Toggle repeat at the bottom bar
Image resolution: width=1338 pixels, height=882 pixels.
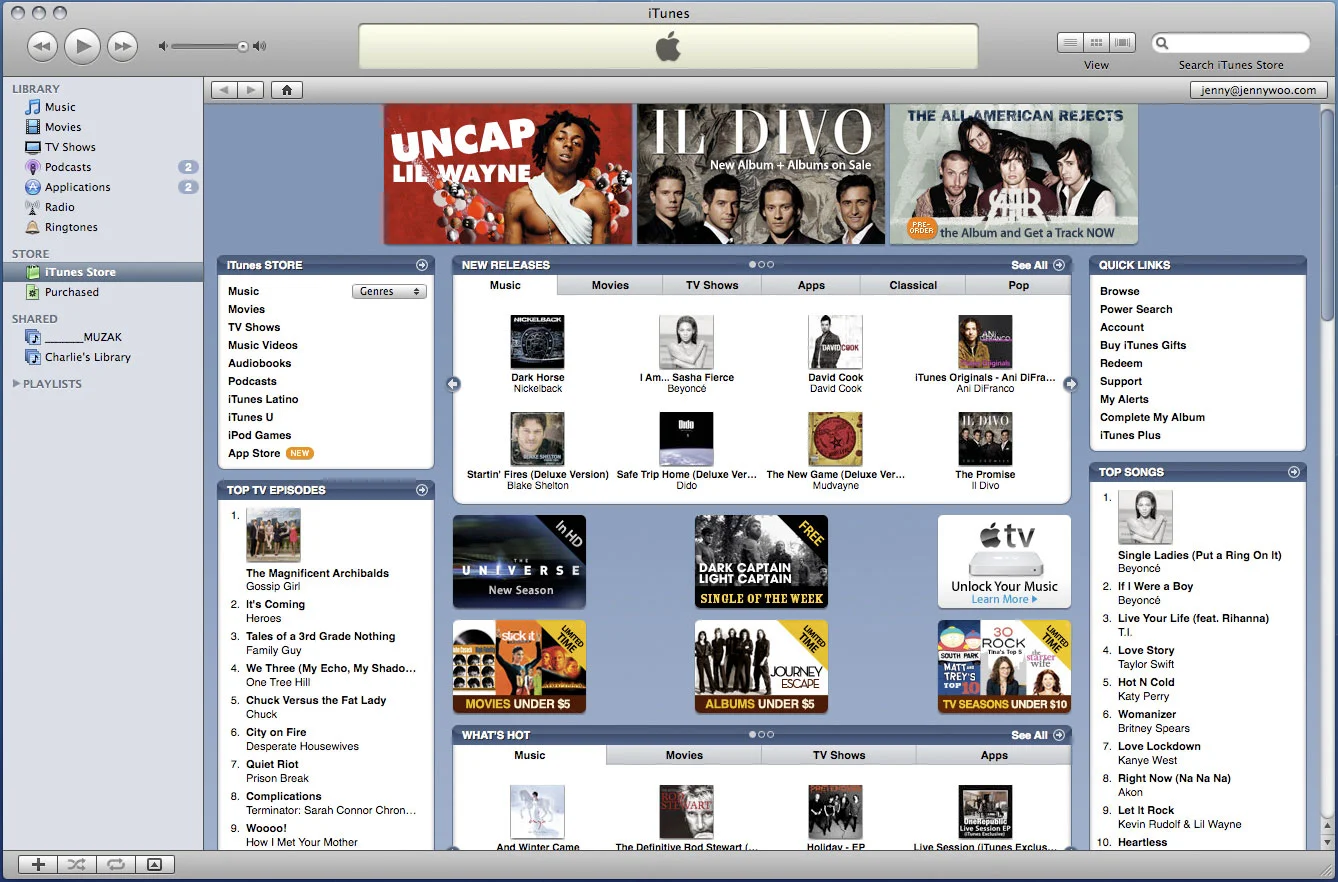click(116, 865)
